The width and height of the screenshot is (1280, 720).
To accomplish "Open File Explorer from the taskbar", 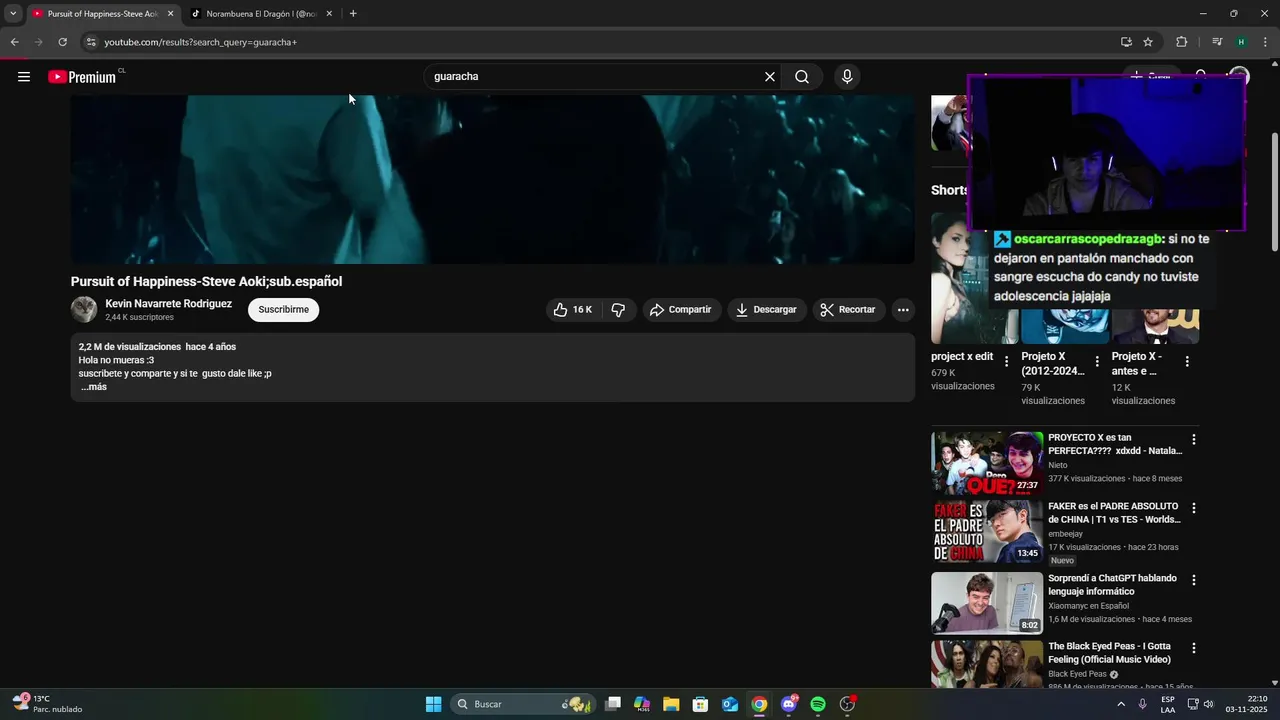I will pyautogui.click(x=671, y=704).
